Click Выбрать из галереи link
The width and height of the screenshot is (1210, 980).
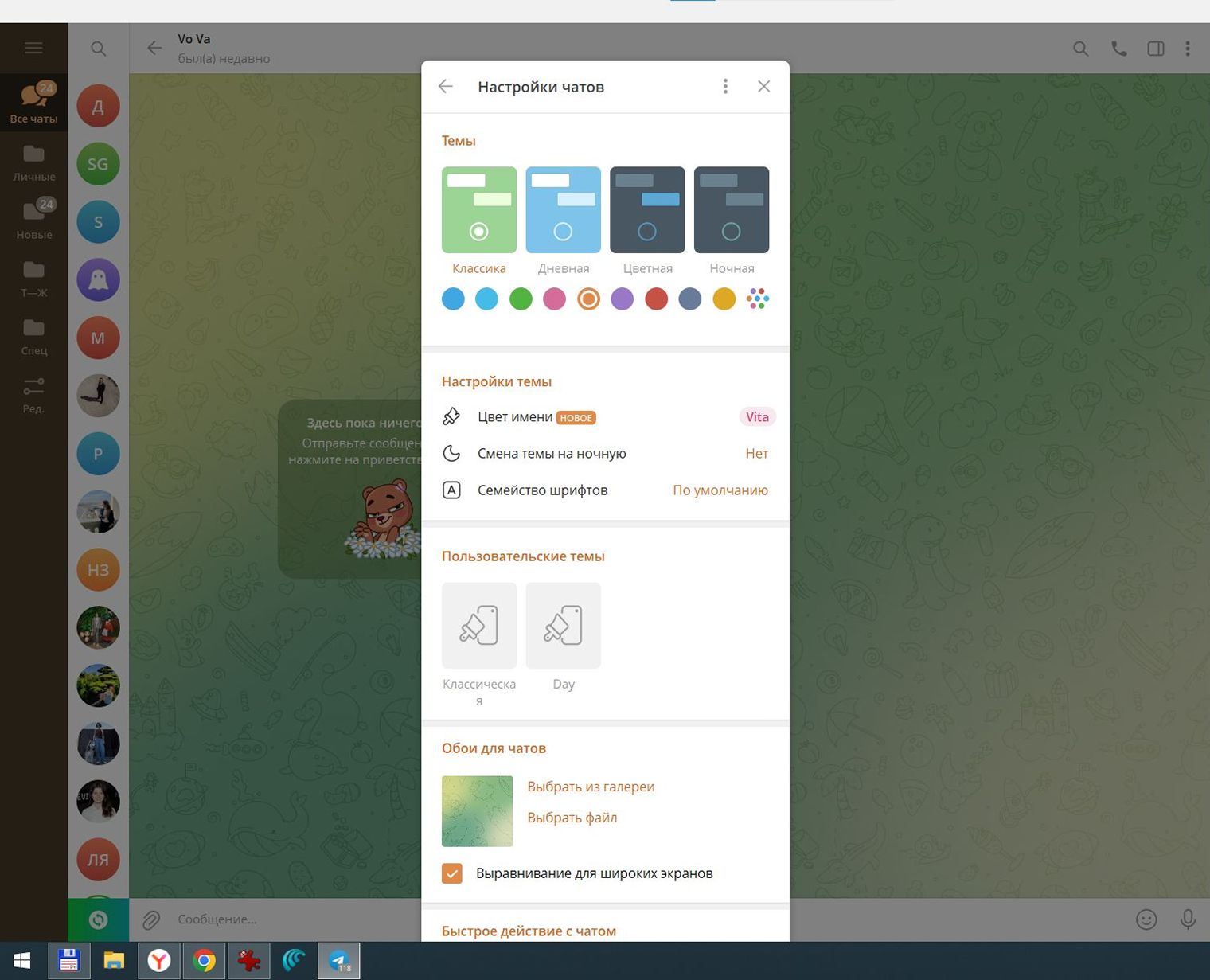[x=591, y=787]
